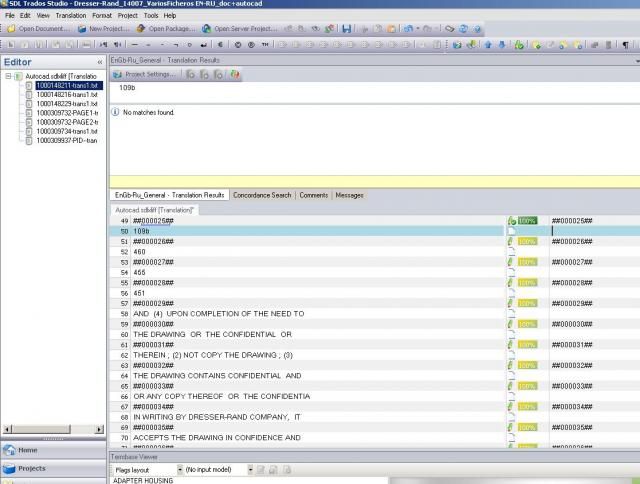Image resolution: width=640 pixels, height=484 pixels.
Task: Click the left-to-right paragraph direction icon
Action: (104, 45)
